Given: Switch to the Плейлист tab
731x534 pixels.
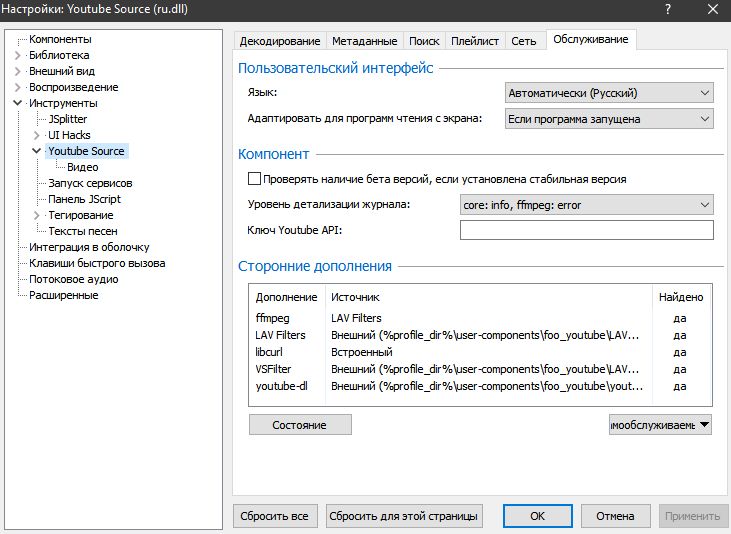Looking at the screenshot, I should [x=475, y=41].
